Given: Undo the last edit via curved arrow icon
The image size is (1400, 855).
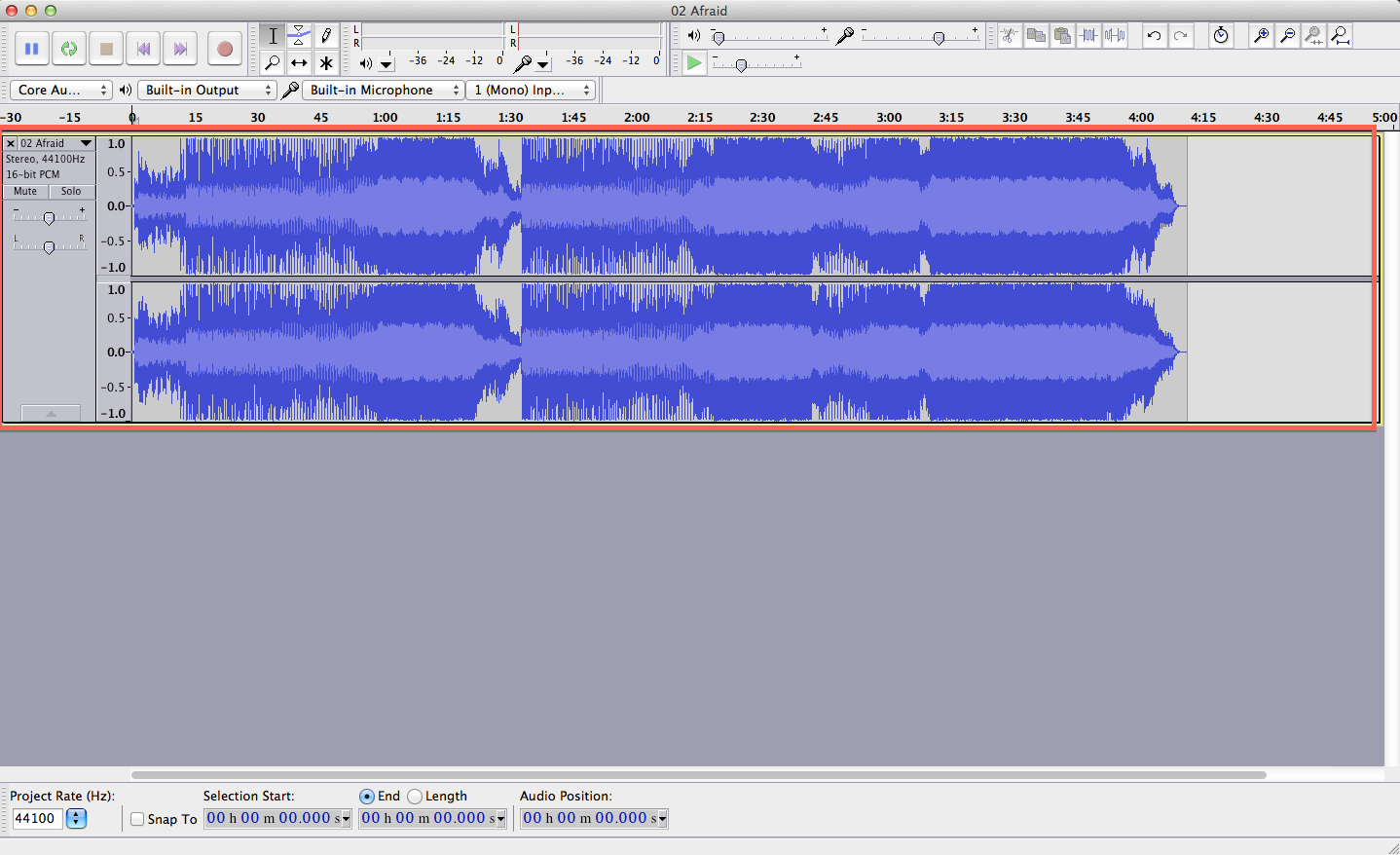Looking at the screenshot, I should click(x=1155, y=36).
